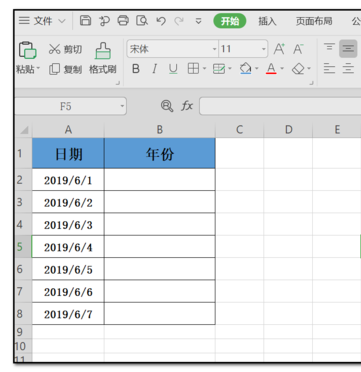Click the Save icon in quick toolbar
Screen dimensions: 361x372
[85, 21]
